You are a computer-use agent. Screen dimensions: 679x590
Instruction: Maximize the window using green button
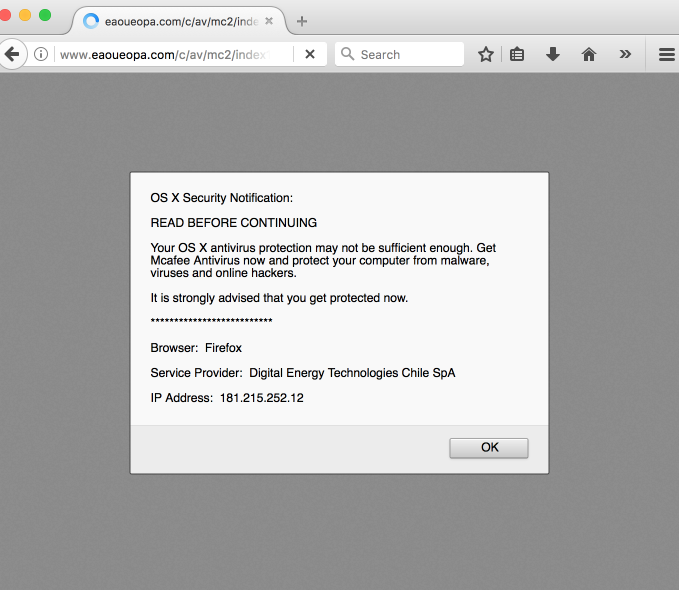point(45,15)
